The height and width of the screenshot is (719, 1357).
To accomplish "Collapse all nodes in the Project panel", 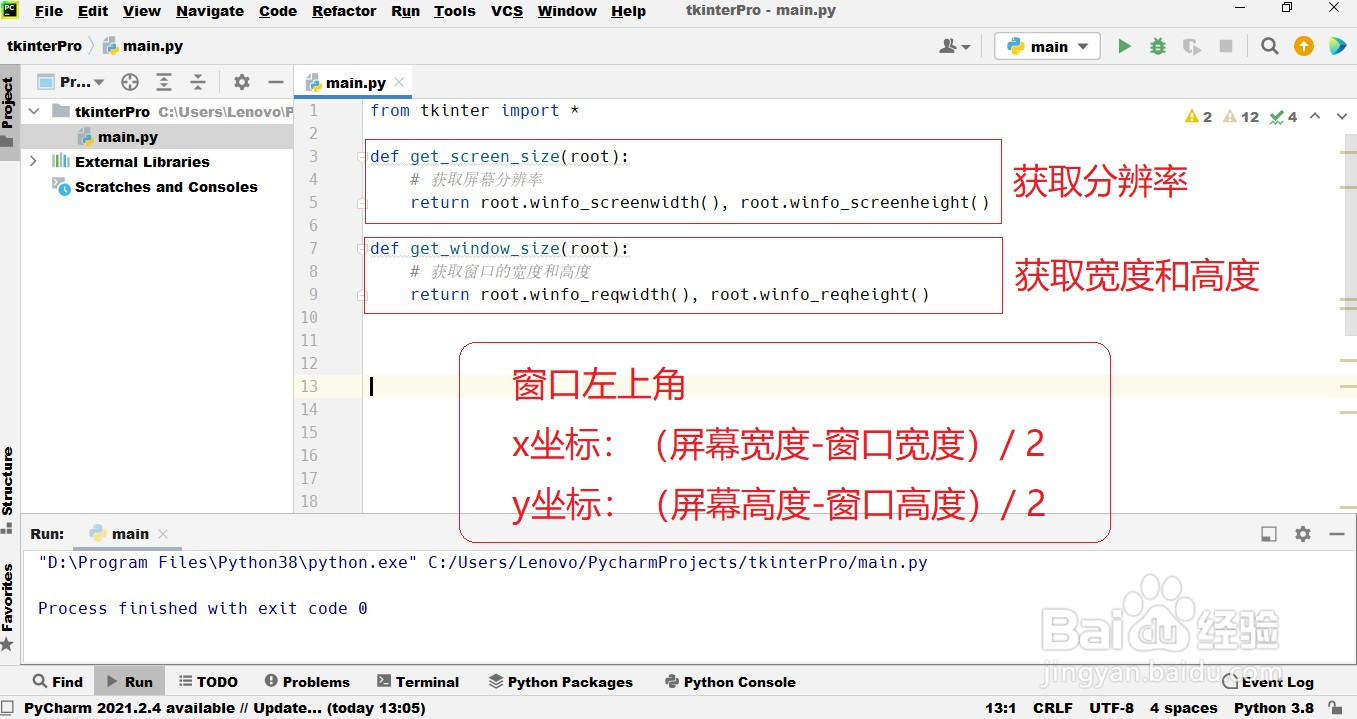I will tap(197, 82).
